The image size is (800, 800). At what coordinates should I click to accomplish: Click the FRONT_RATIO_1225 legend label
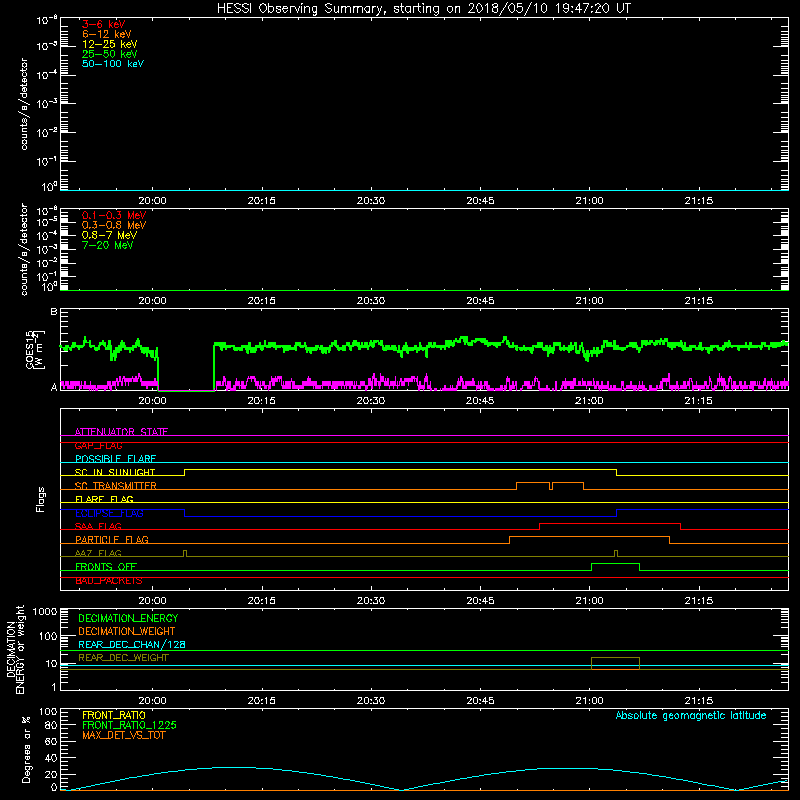coord(130,725)
